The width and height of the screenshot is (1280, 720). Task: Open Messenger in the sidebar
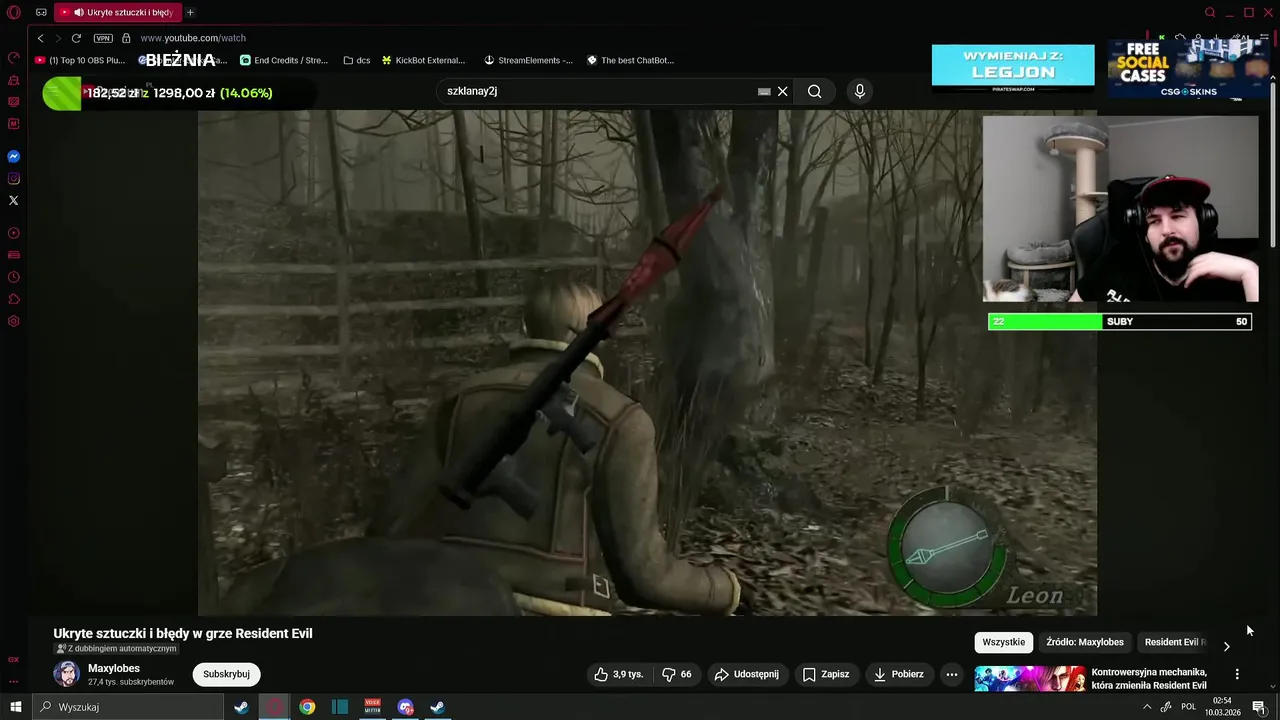(x=13, y=157)
